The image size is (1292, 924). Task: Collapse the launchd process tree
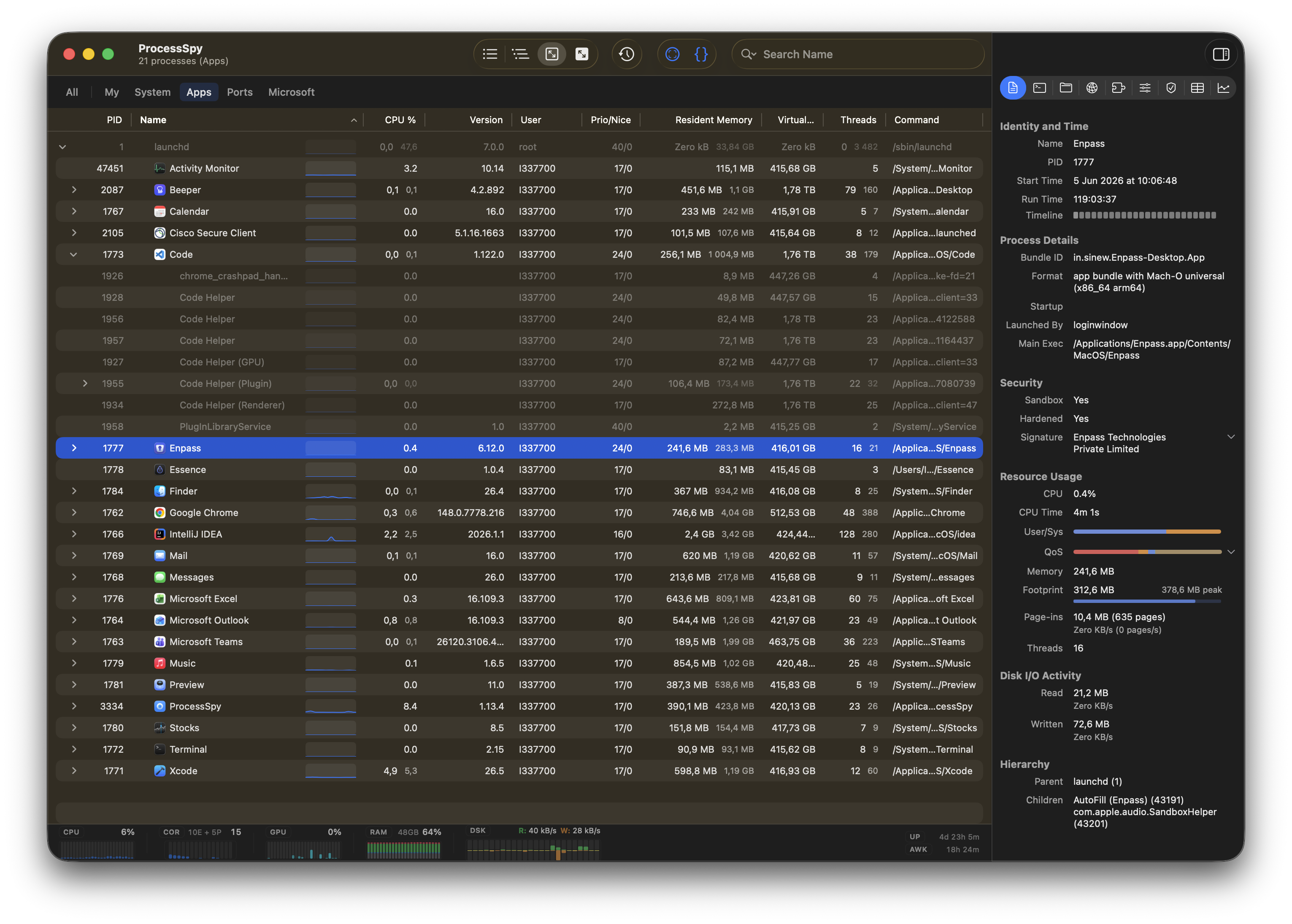(x=62, y=147)
